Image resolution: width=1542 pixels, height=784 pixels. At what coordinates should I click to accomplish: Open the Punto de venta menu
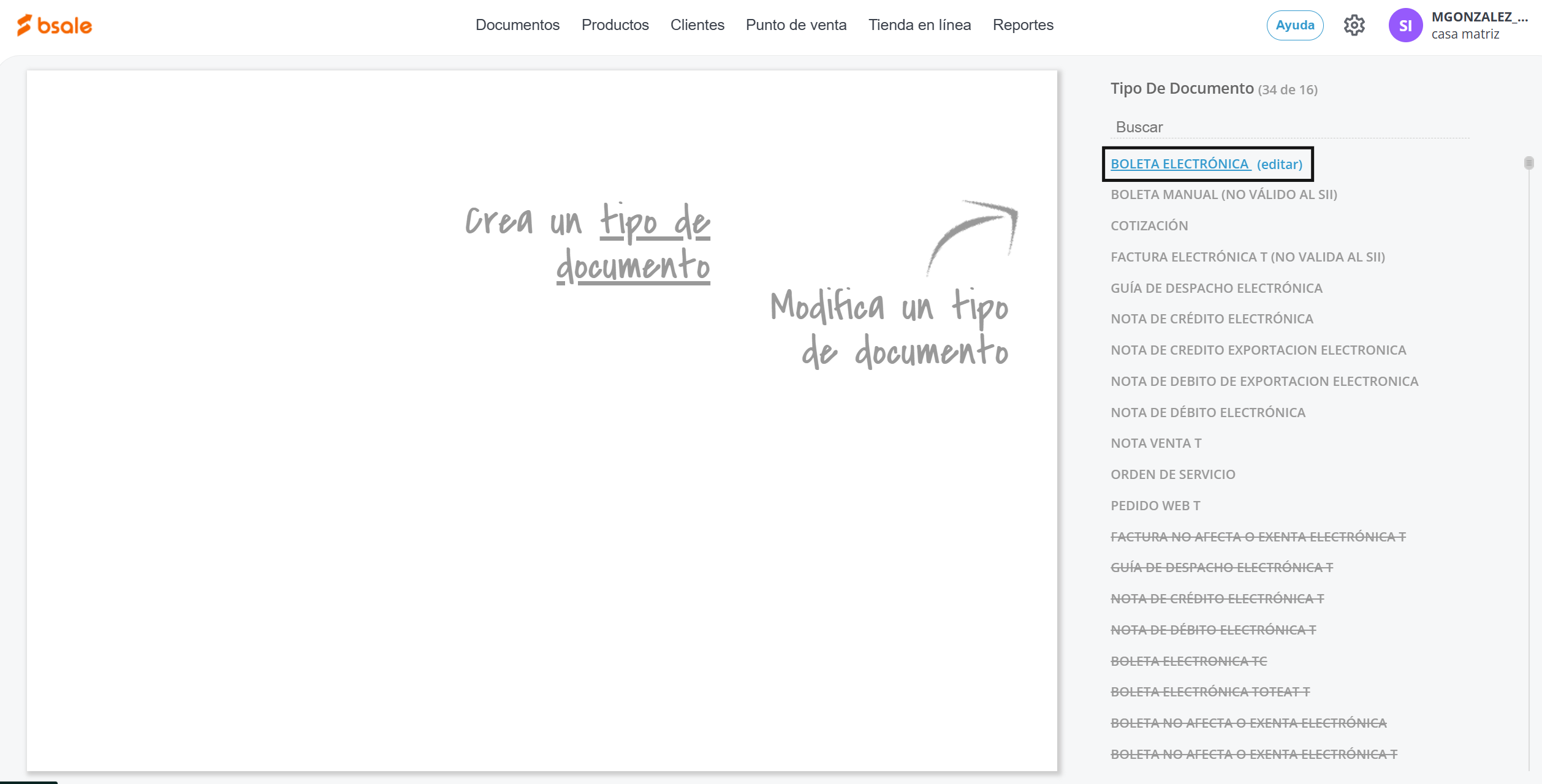(796, 25)
